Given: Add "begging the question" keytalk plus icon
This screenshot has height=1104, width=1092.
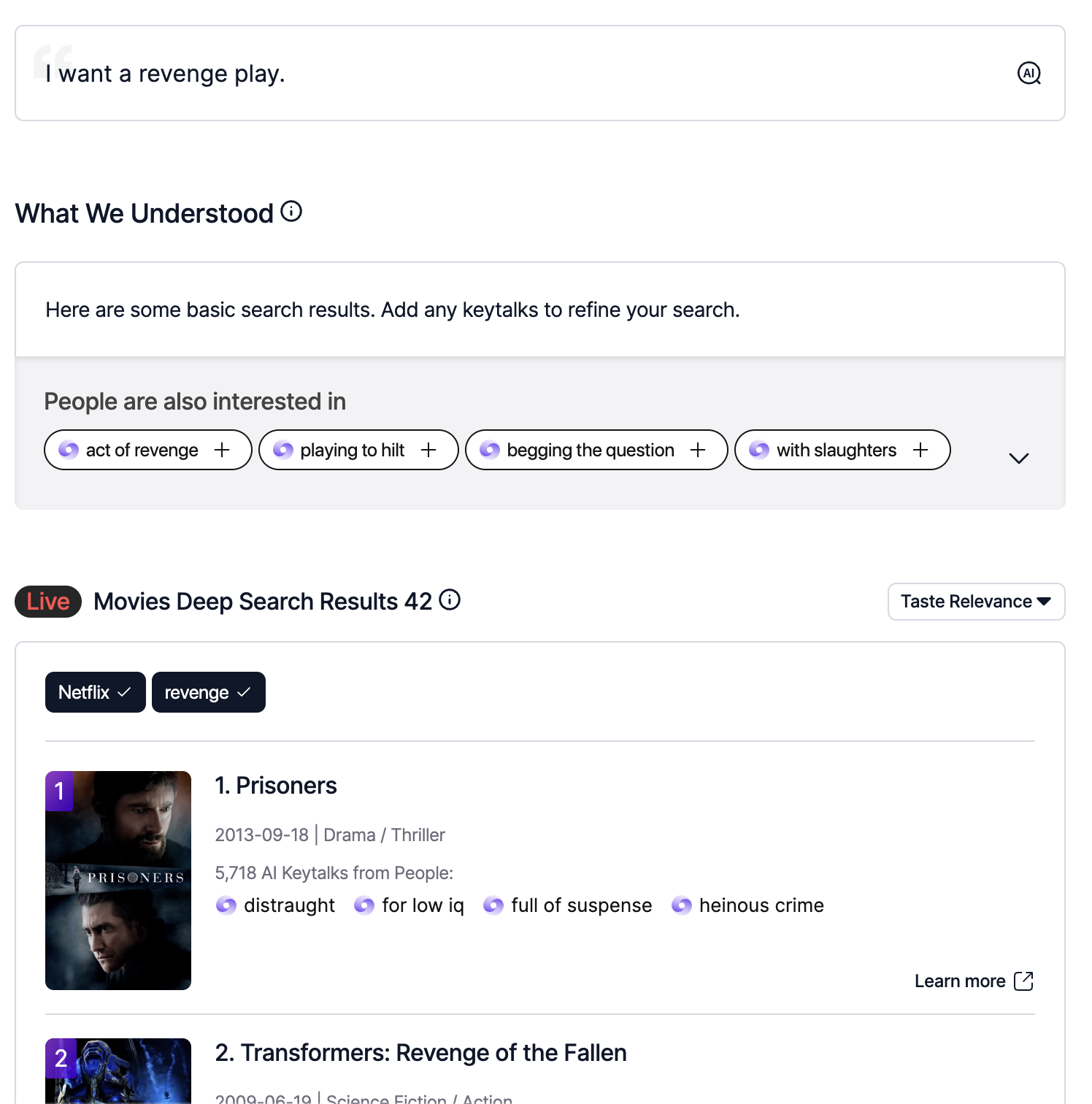Looking at the screenshot, I should click(698, 450).
